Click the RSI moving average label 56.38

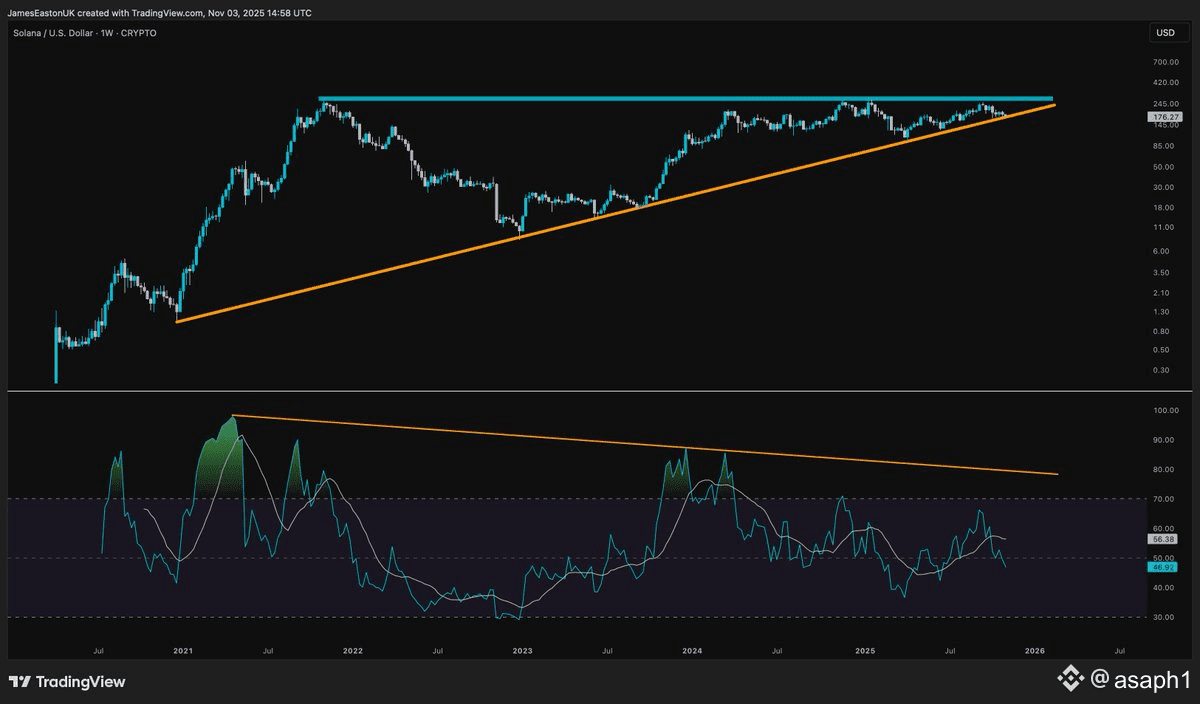1165,537
